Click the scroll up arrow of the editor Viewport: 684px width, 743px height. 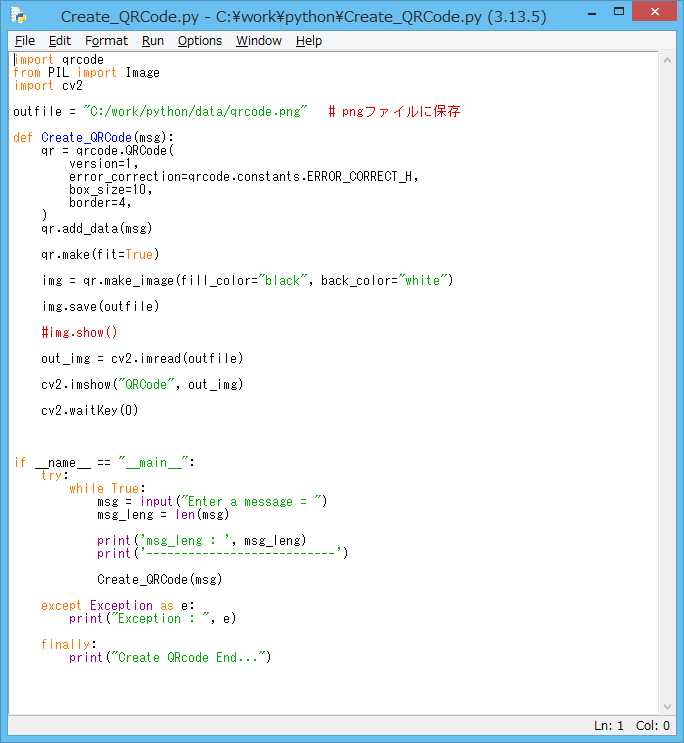[x=668, y=59]
